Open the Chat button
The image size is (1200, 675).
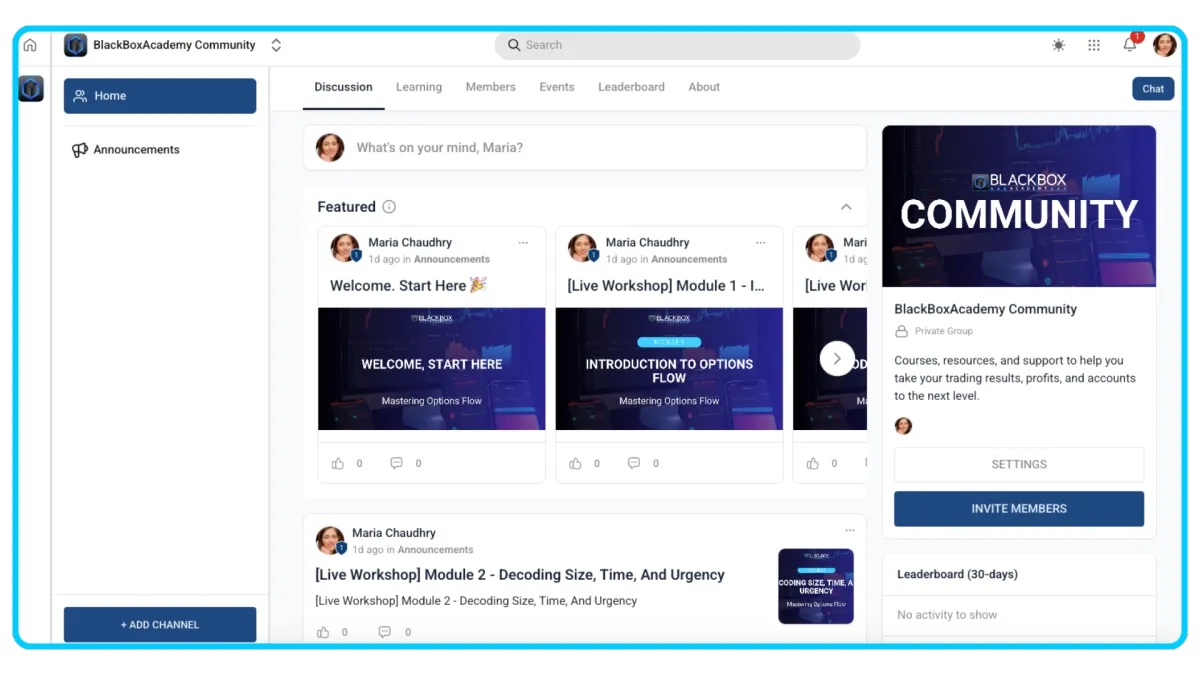(1153, 88)
